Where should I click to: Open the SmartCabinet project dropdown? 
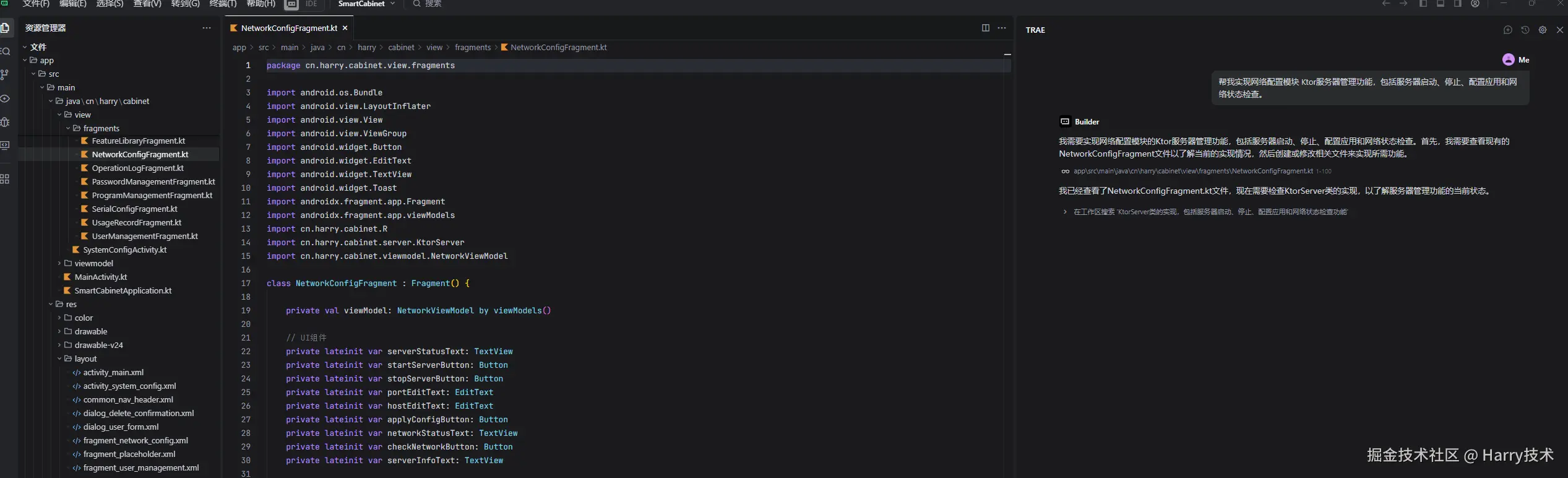(366, 4)
